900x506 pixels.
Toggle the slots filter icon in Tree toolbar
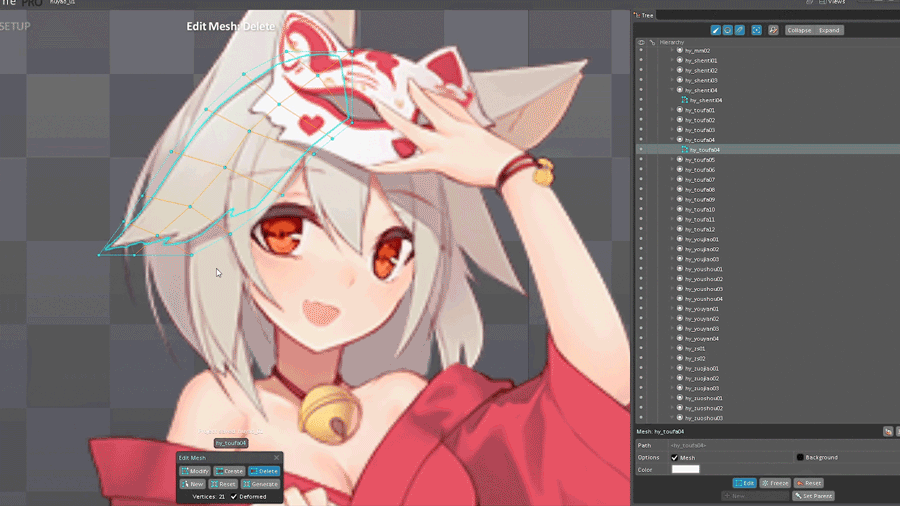[x=727, y=30]
